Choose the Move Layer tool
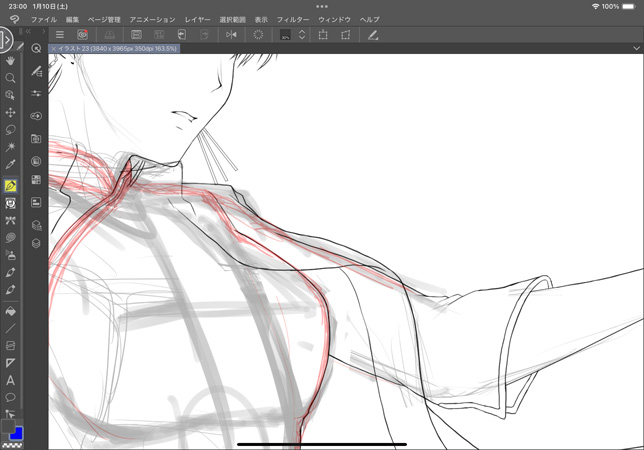 tap(11, 113)
